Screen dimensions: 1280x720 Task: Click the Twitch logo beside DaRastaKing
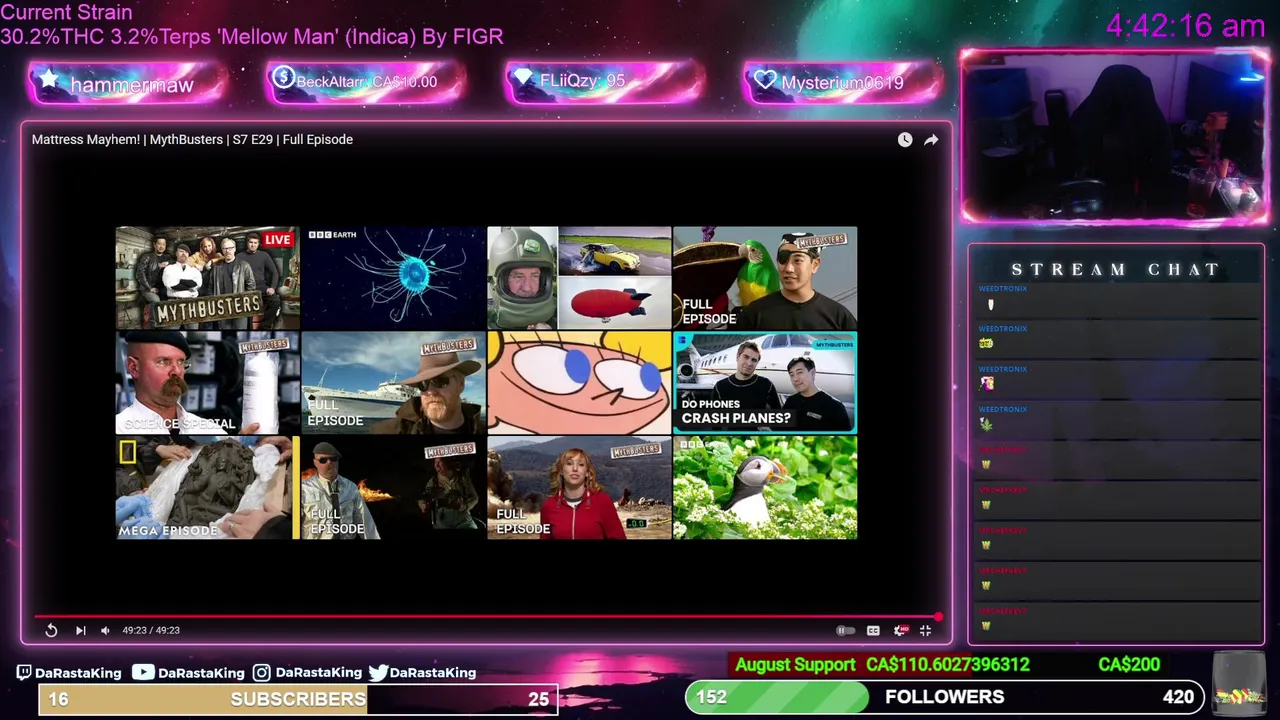(x=24, y=673)
